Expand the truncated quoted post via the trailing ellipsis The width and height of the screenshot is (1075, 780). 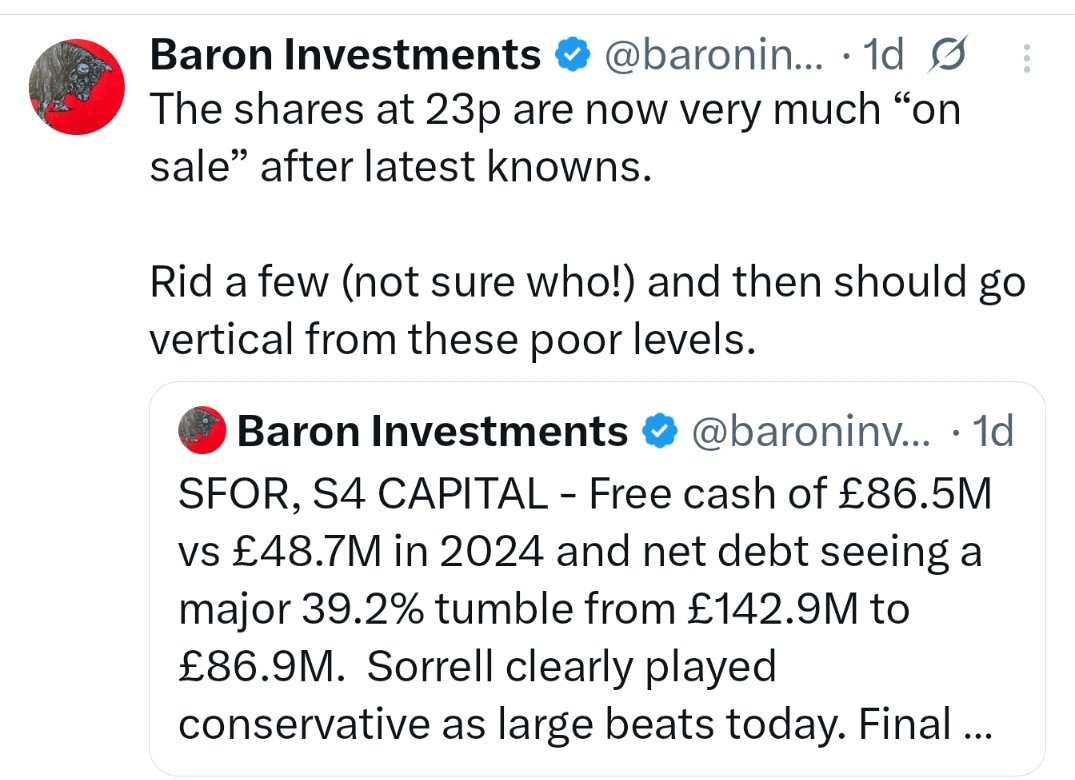[975, 727]
